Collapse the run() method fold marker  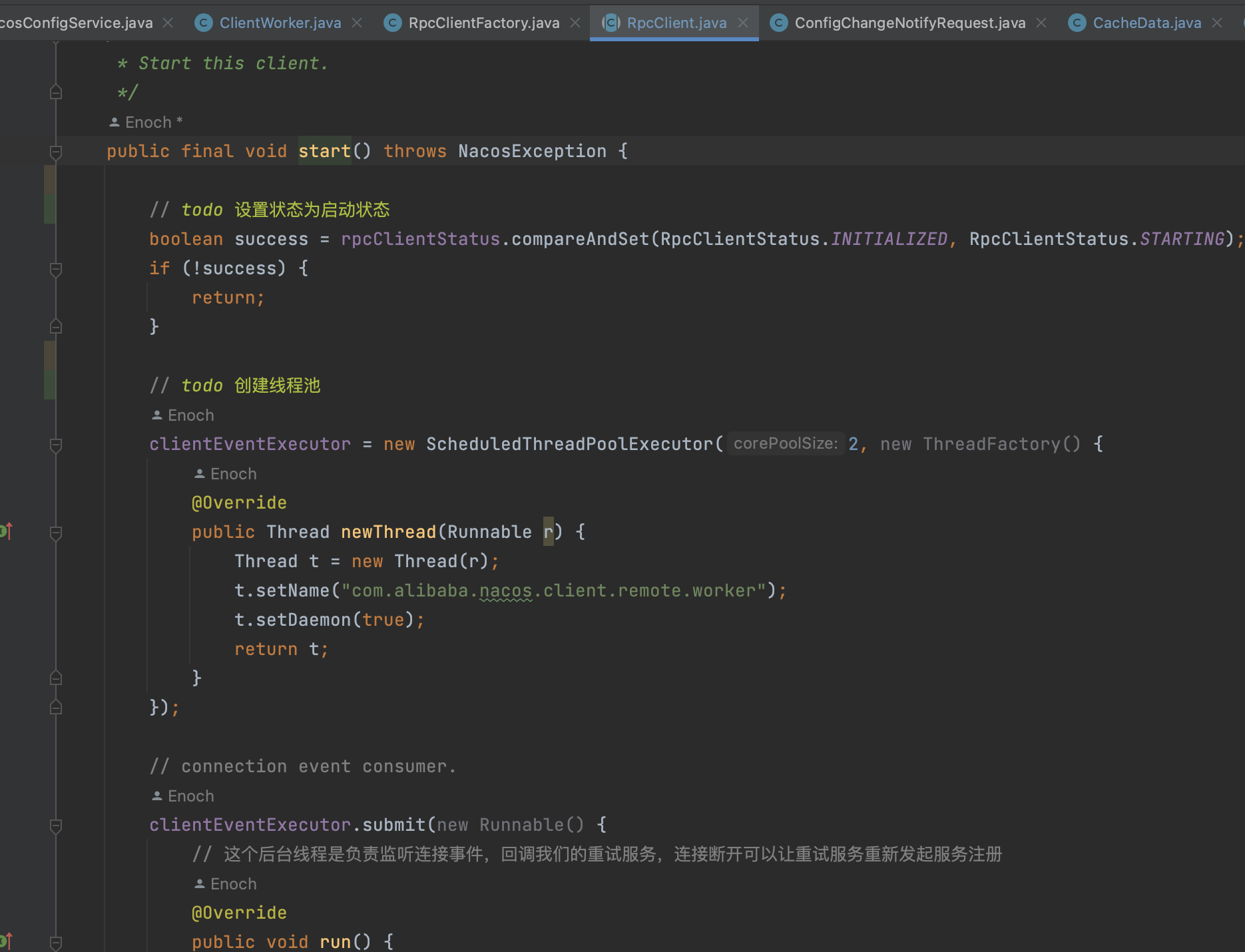(x=56, y=943)
